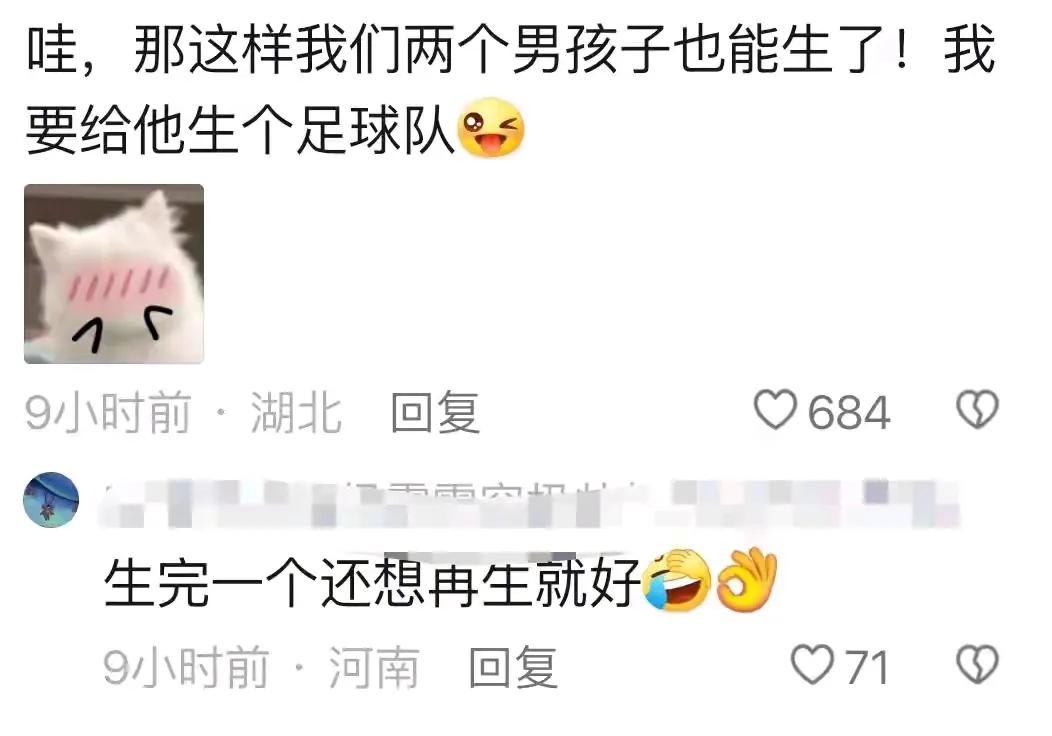The image size is (1052, 736).
Task: Click the 河南 location label
Action: coord(374,667)
